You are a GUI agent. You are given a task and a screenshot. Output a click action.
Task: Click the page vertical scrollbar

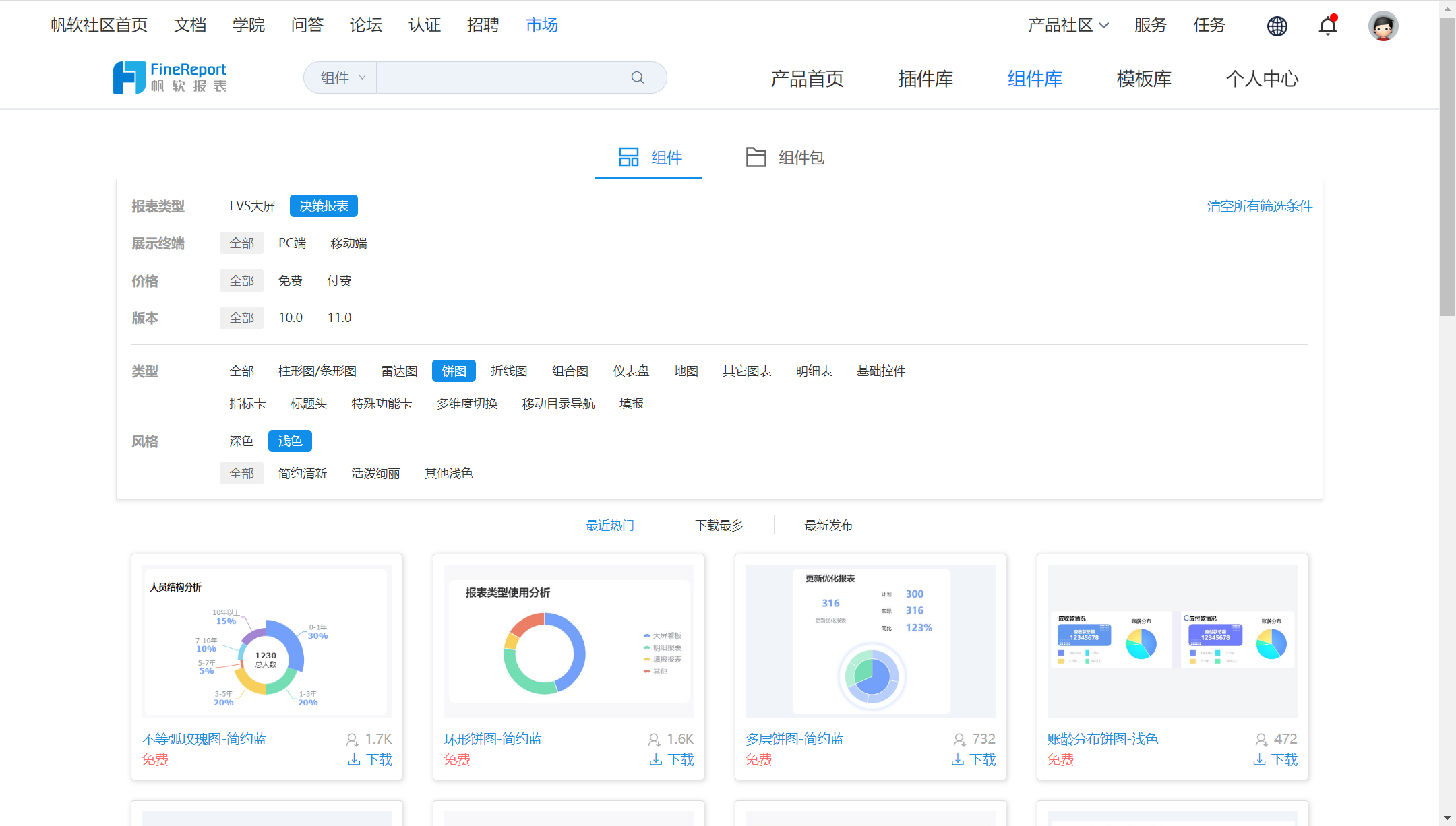click(1447, 167)
